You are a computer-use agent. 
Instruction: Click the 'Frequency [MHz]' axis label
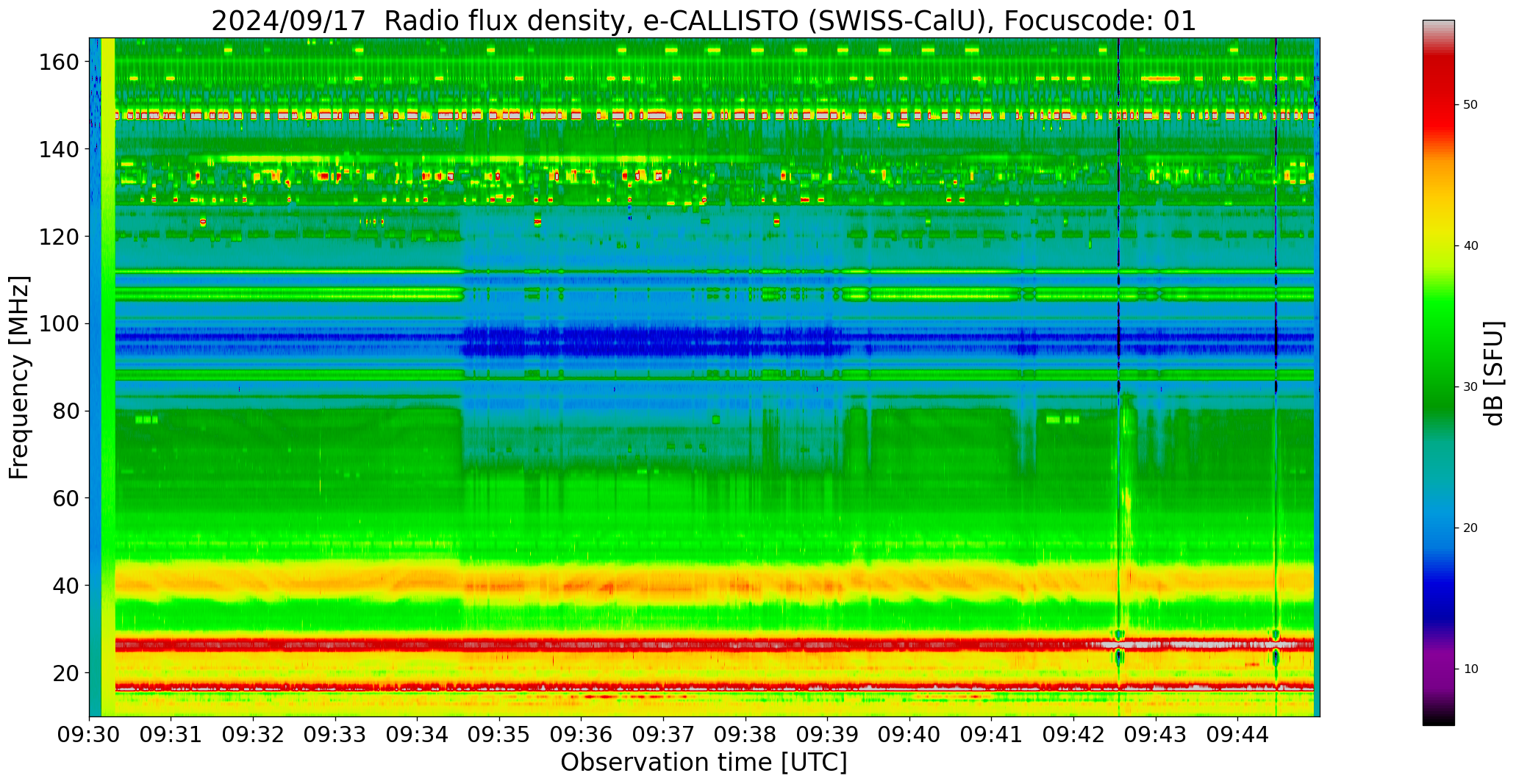tap(20, 378)
